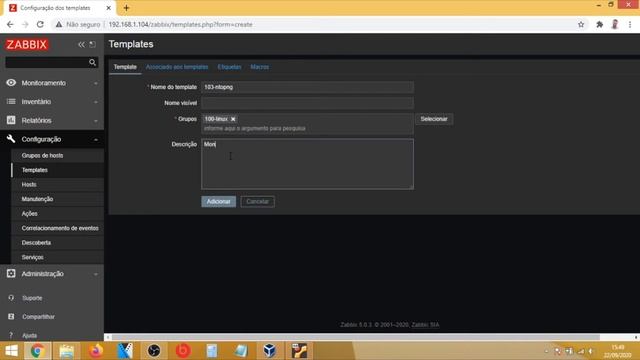Switch to Associado aos templates tab
This screenshot has width=640, height=360.
(177, 67)
